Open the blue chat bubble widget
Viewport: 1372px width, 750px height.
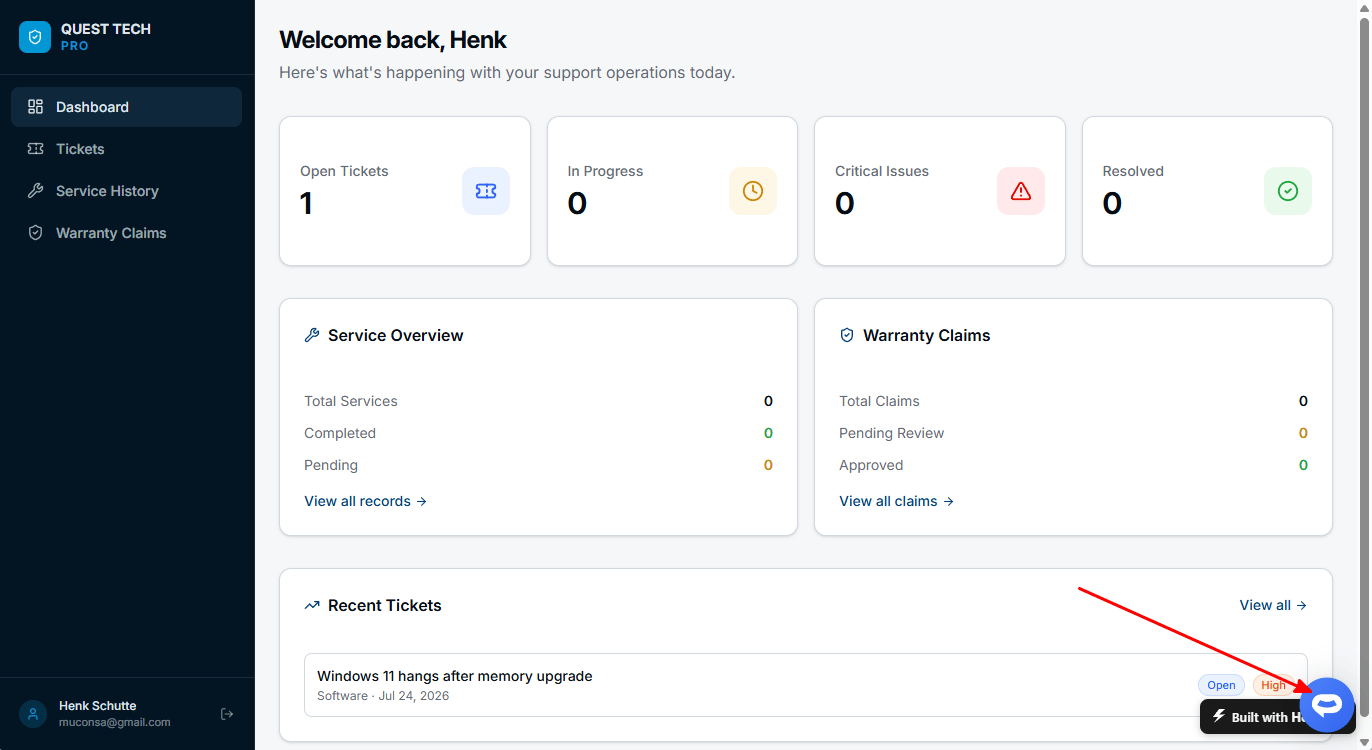point(1327,705)
